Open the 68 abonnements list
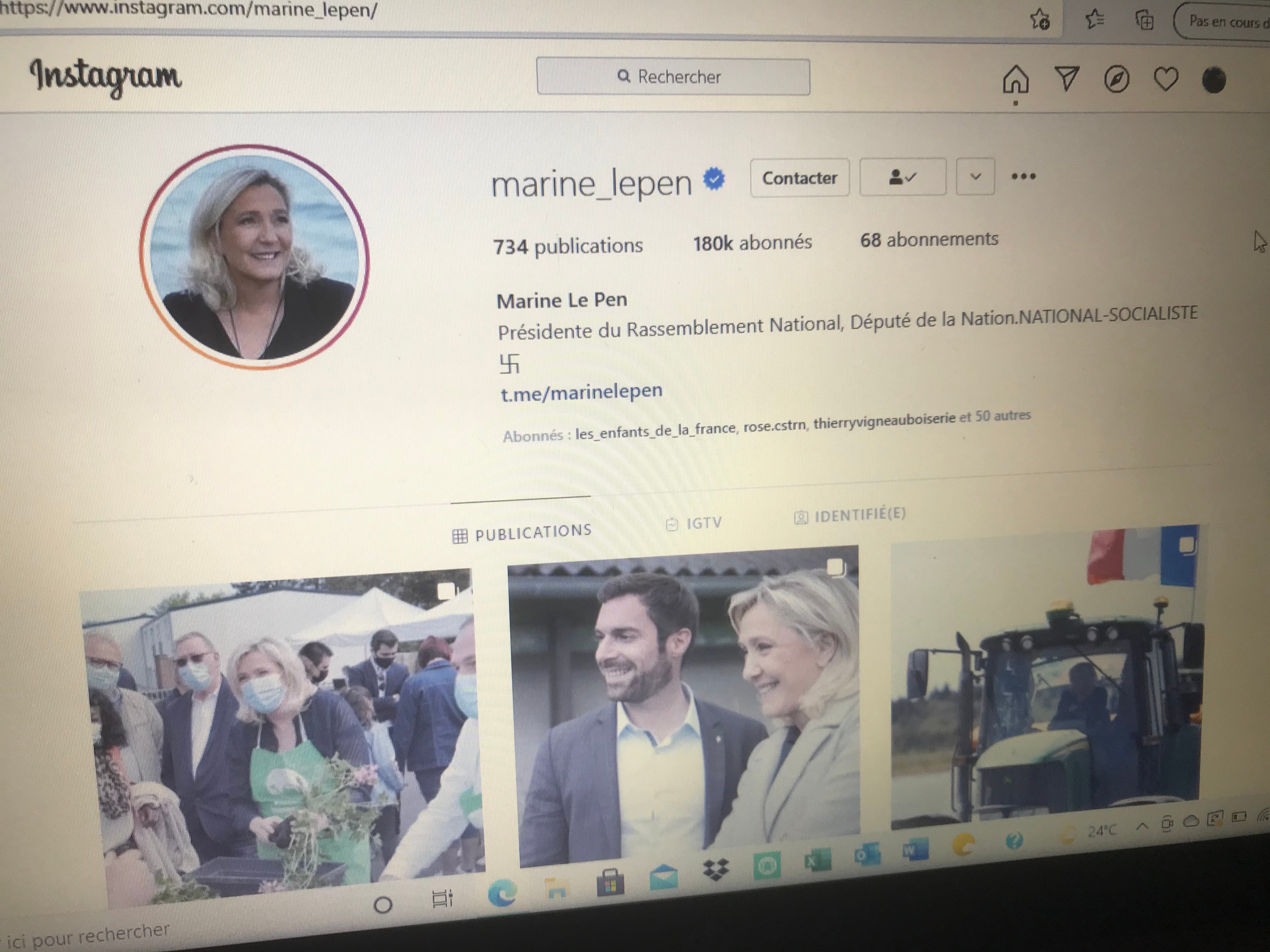The width and height of the screenshot is (1270, 952). pyautogui.click(x=929, y=239)
